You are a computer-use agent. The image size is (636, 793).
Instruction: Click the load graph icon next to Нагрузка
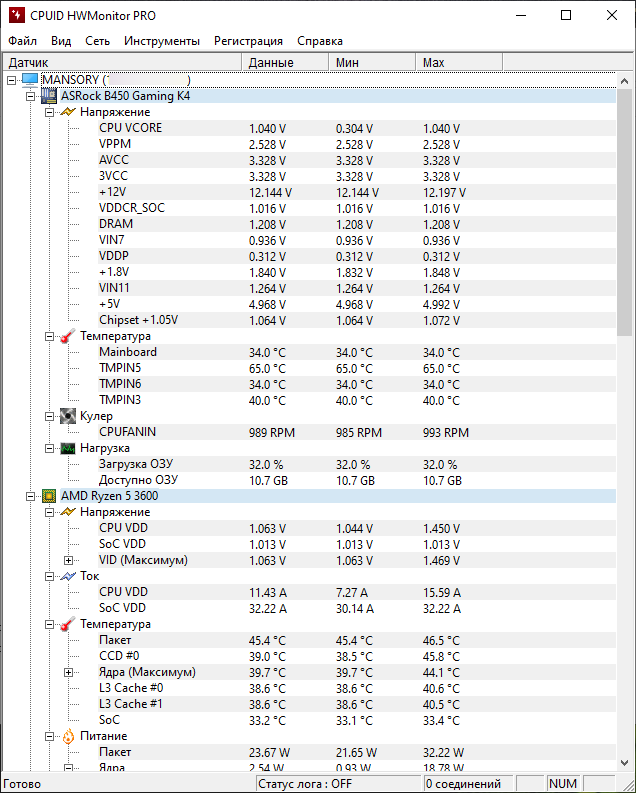tap(68, 448)
